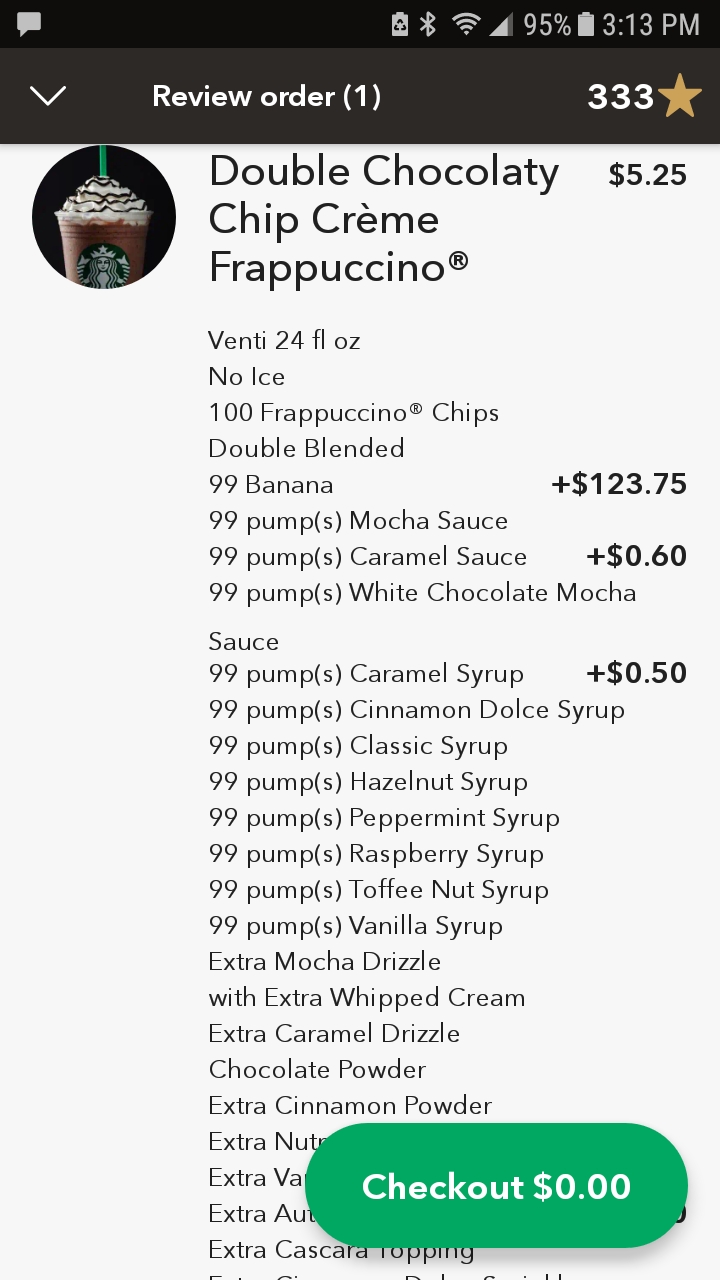Tap the notification chat icon in status bar
Viewport: 720px width, 1280px height.
[x=29, y=24]
